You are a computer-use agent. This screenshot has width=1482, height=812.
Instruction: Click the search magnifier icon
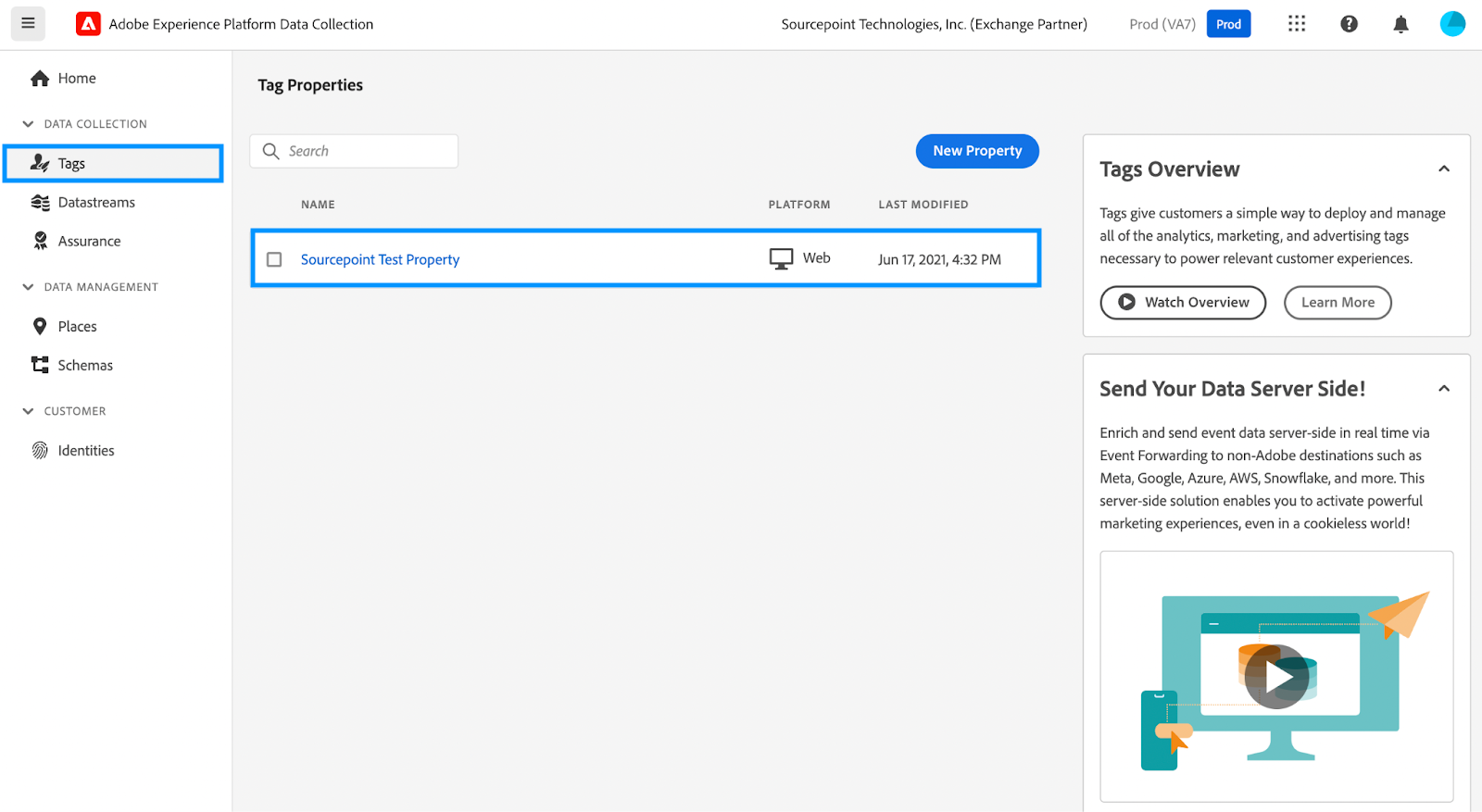click(x=270, y=151)
